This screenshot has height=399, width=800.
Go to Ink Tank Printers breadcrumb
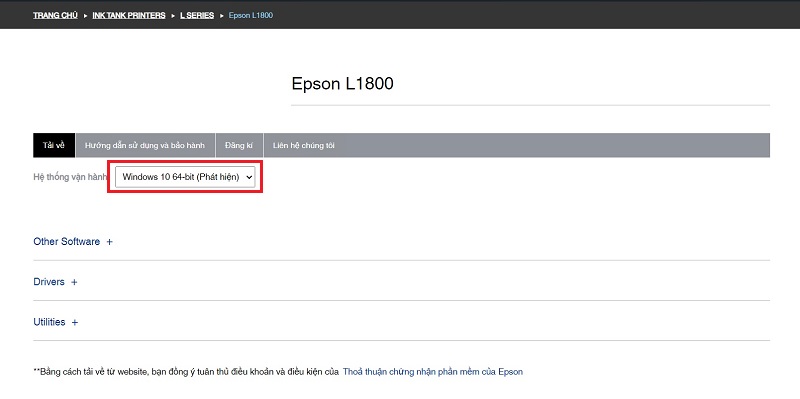[129, 15]
